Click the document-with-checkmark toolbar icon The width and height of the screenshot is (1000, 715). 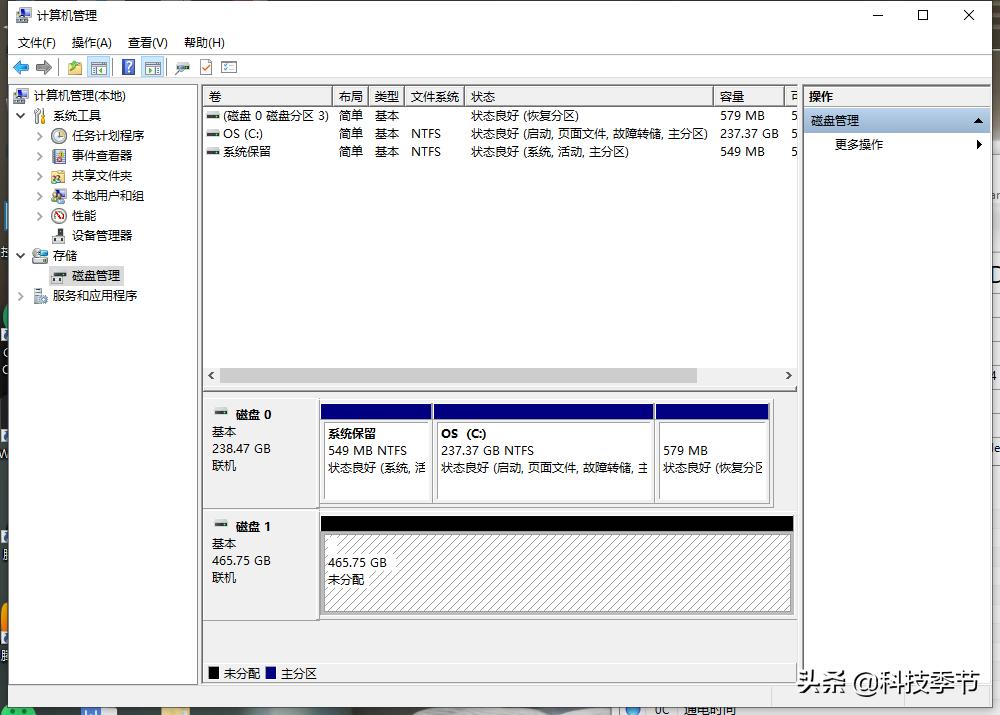[x=205, y=67]
